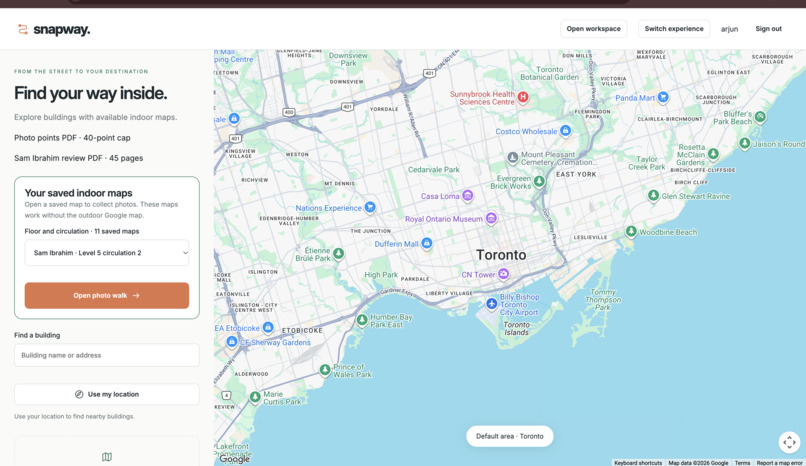Image resolution: width=806 pixels, height=466 pixels.
Task: Click the map icon below location hint
Action: (107, 457)
